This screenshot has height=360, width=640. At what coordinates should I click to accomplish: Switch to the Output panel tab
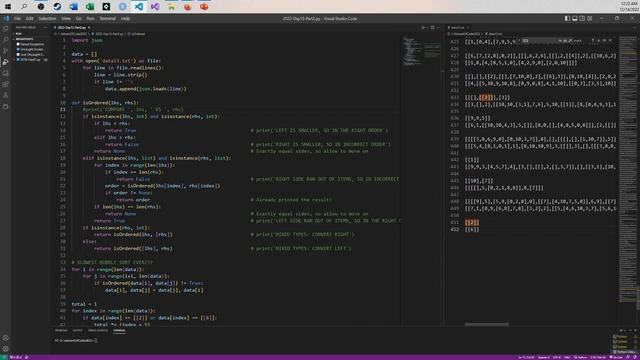[x=78, y=331]
